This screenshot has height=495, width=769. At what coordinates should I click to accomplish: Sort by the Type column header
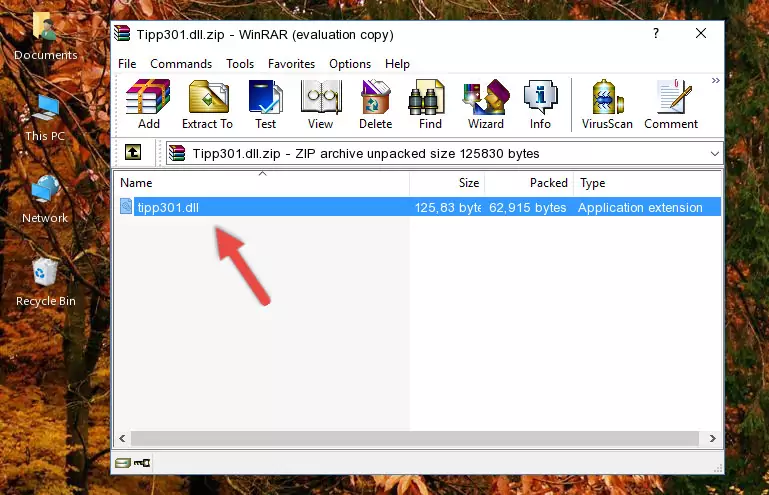point(647,183)
